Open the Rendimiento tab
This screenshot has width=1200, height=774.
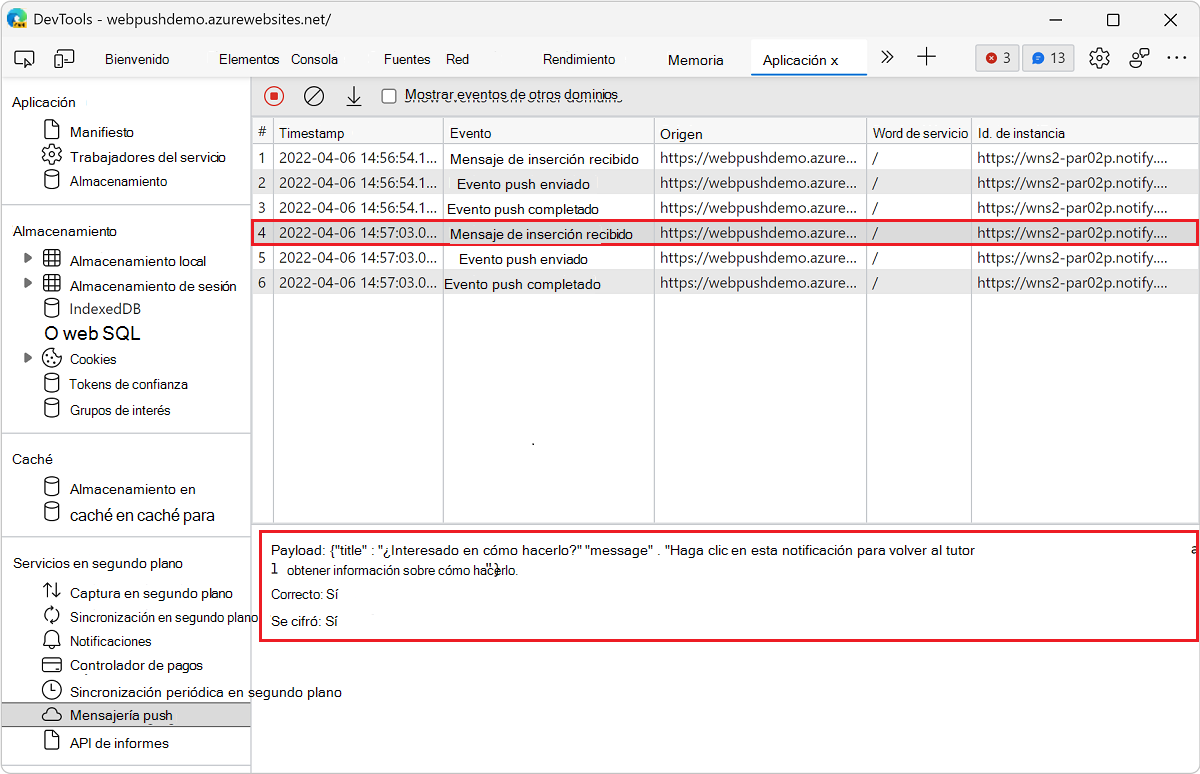click(x=579, y=59)
